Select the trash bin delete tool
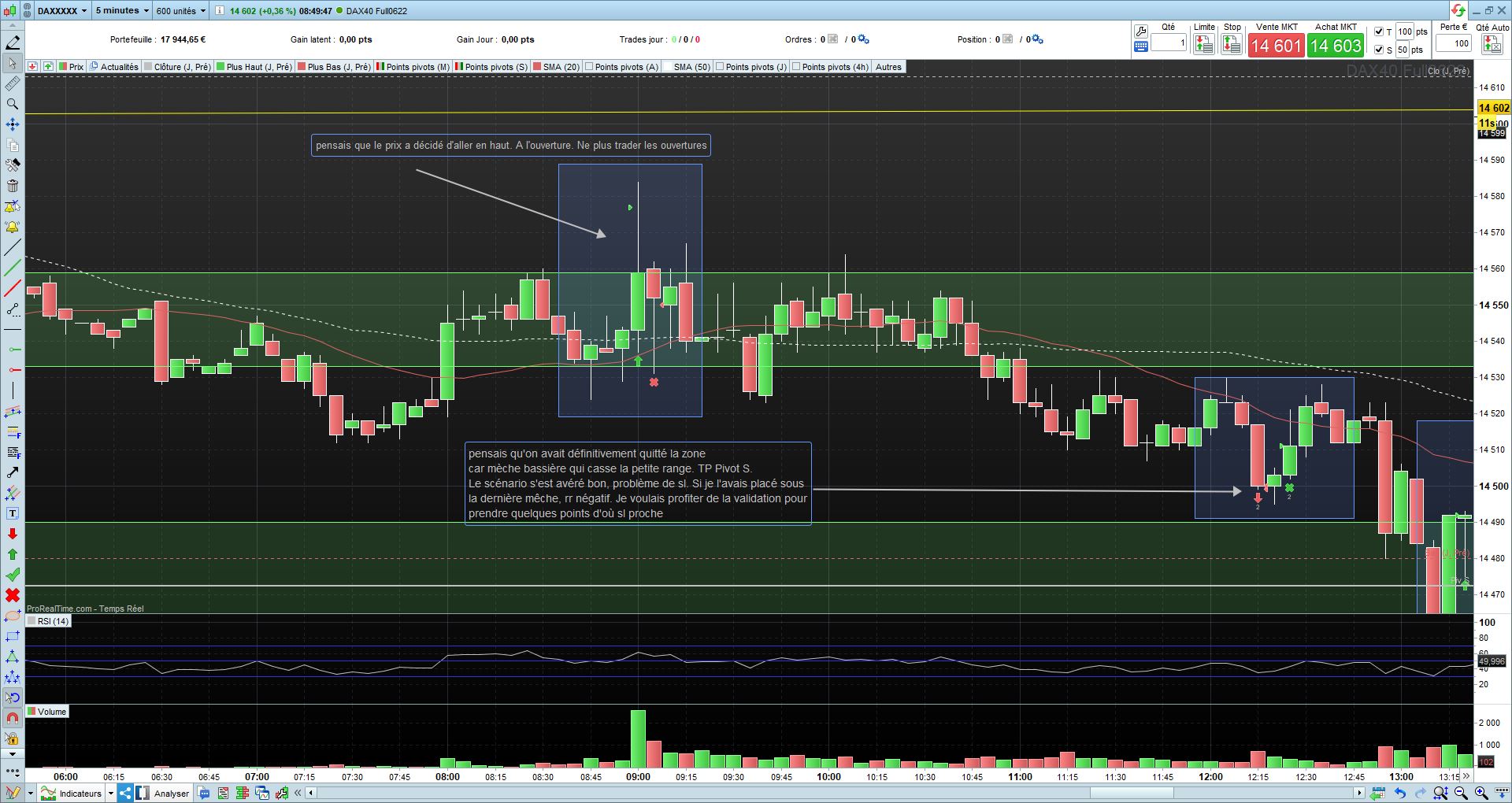This screenshot has width=1512, height=803. click(x=12, y=186)
